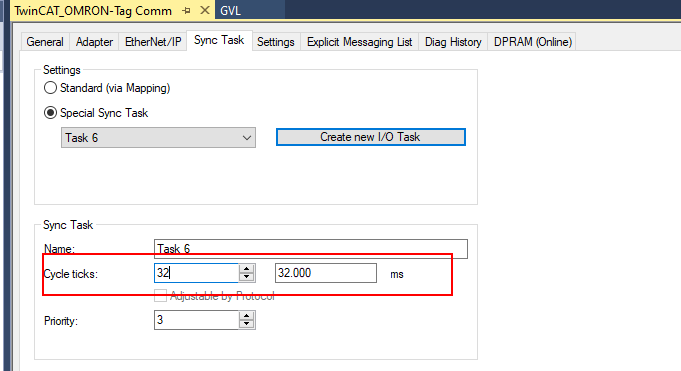681x371 pixels.
Task: Increase Cycle ticks with the up arrow
Action: click(247, 268)
